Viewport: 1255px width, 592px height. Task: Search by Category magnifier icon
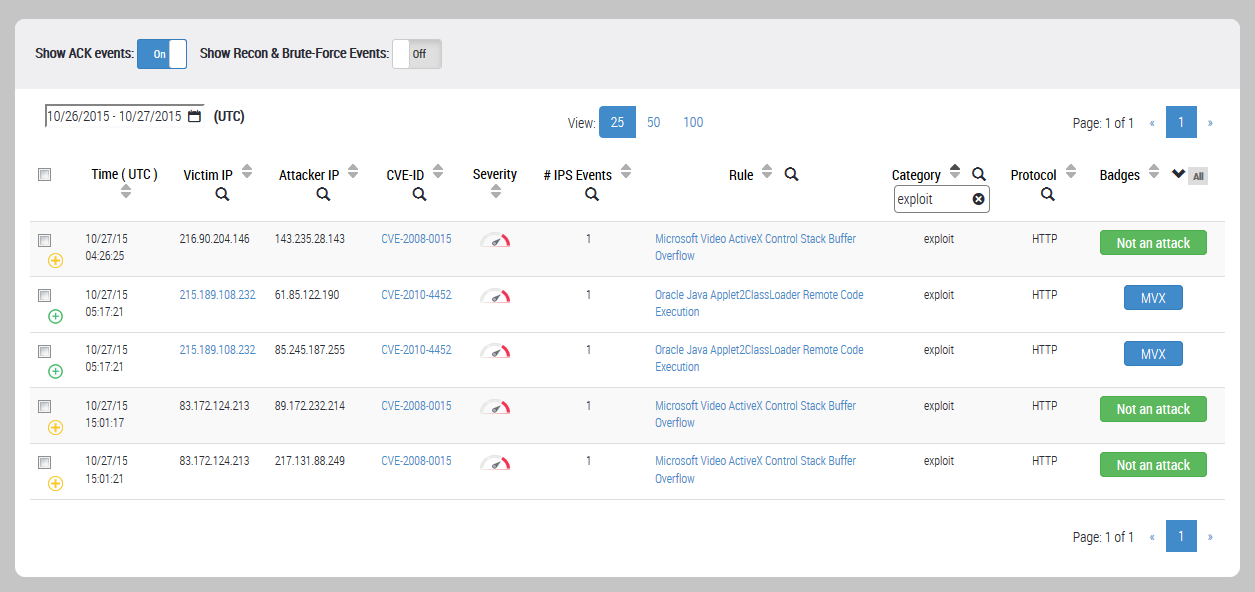979,174
